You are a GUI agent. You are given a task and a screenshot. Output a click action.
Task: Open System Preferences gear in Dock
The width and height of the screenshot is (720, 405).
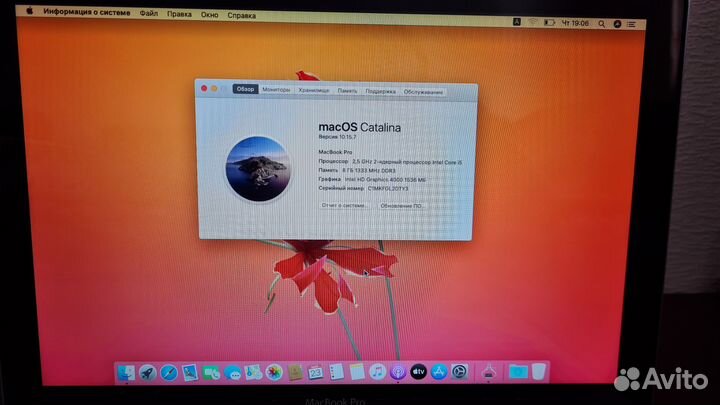pyautogui.click(x=460, y=372)
